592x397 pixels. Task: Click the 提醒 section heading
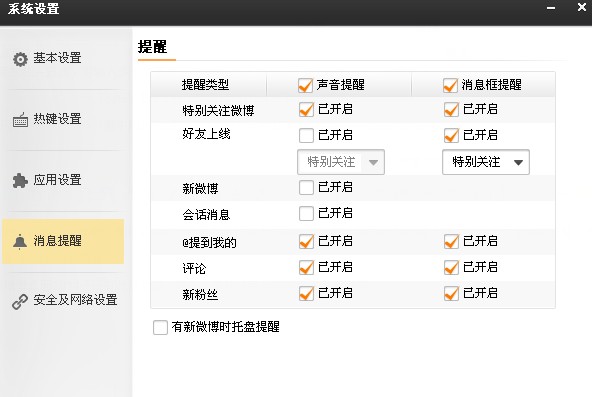pyautogui.click(x=153, y=47)
